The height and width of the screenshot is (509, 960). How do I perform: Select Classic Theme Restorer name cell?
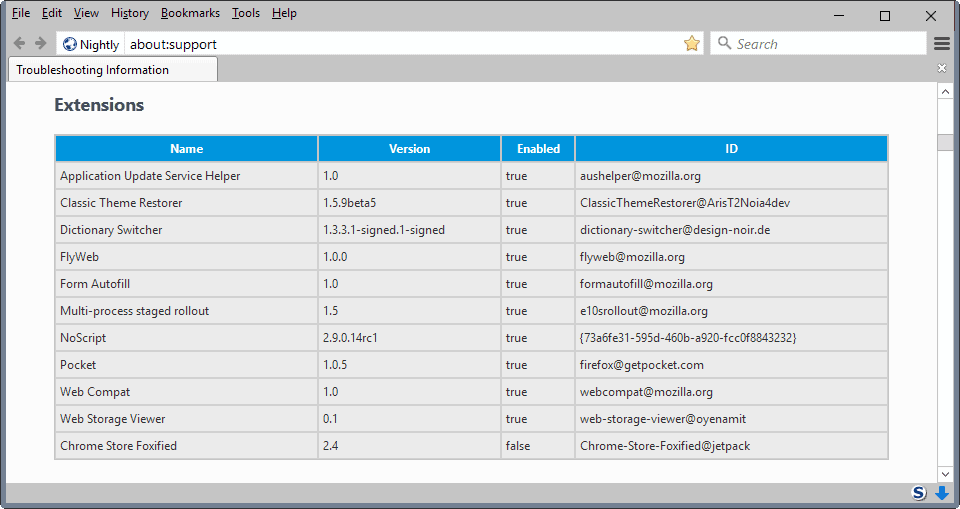tap(187, 203)
